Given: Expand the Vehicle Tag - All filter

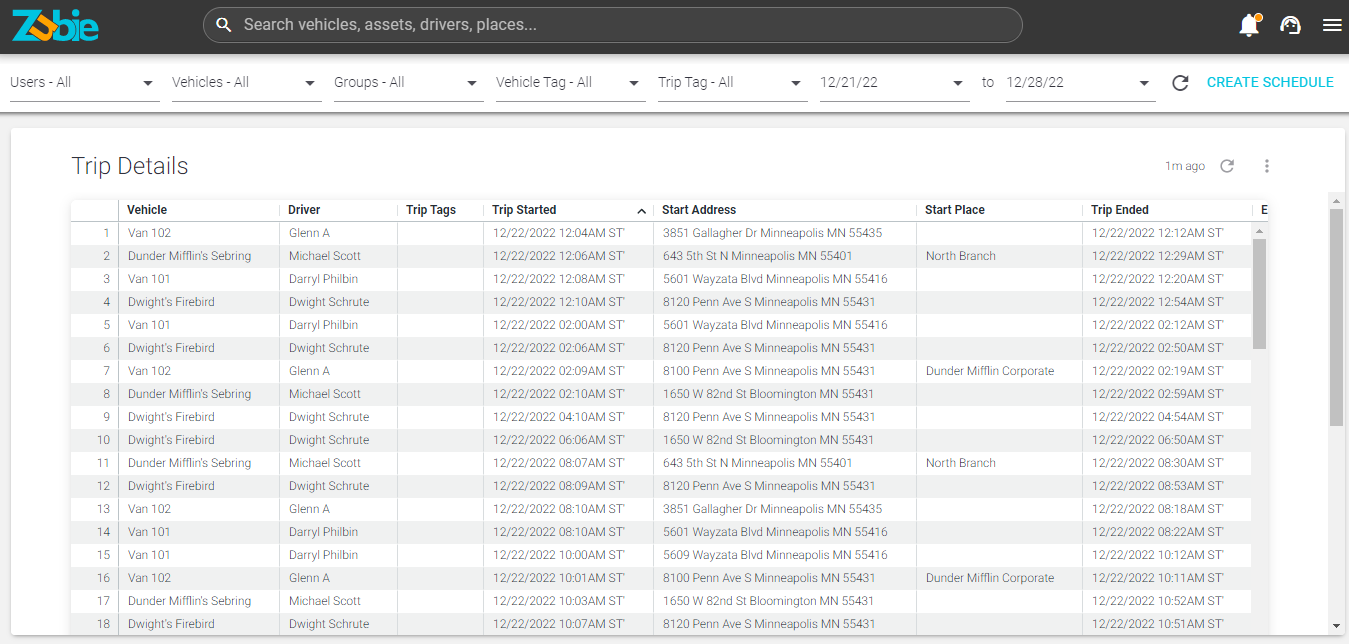Looking at the screenshot, I should 571,83.
